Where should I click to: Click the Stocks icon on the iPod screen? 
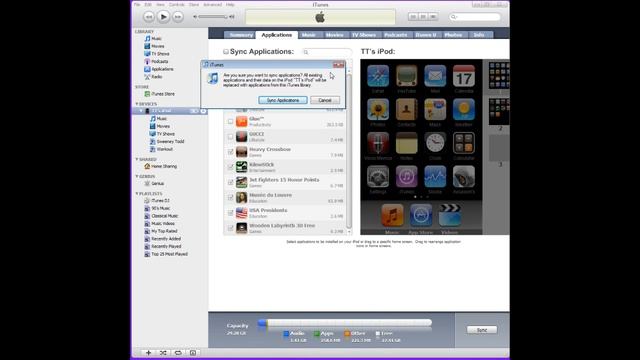coord(435,176)
